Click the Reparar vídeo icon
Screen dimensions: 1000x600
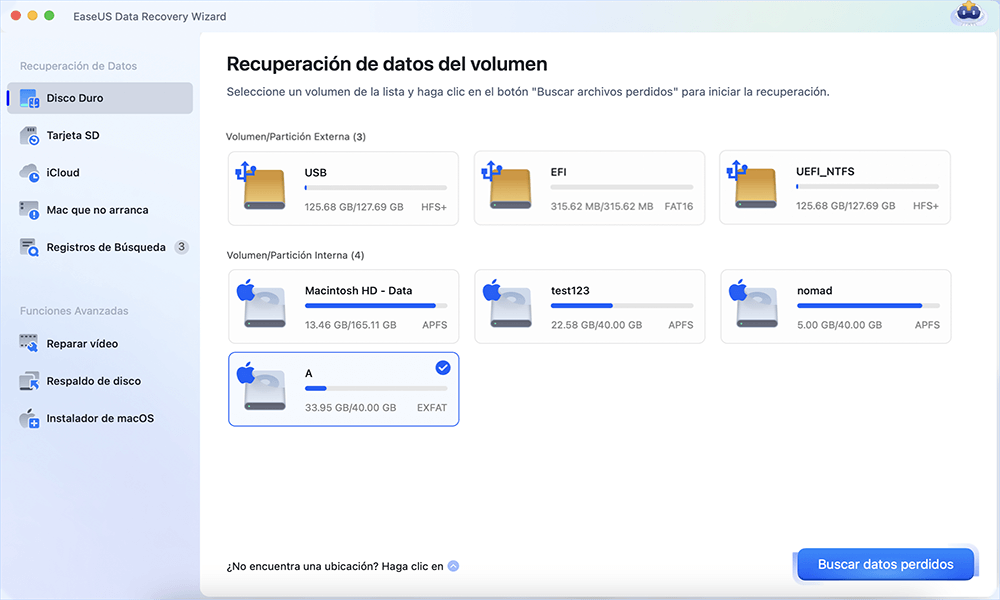[29, 344]
